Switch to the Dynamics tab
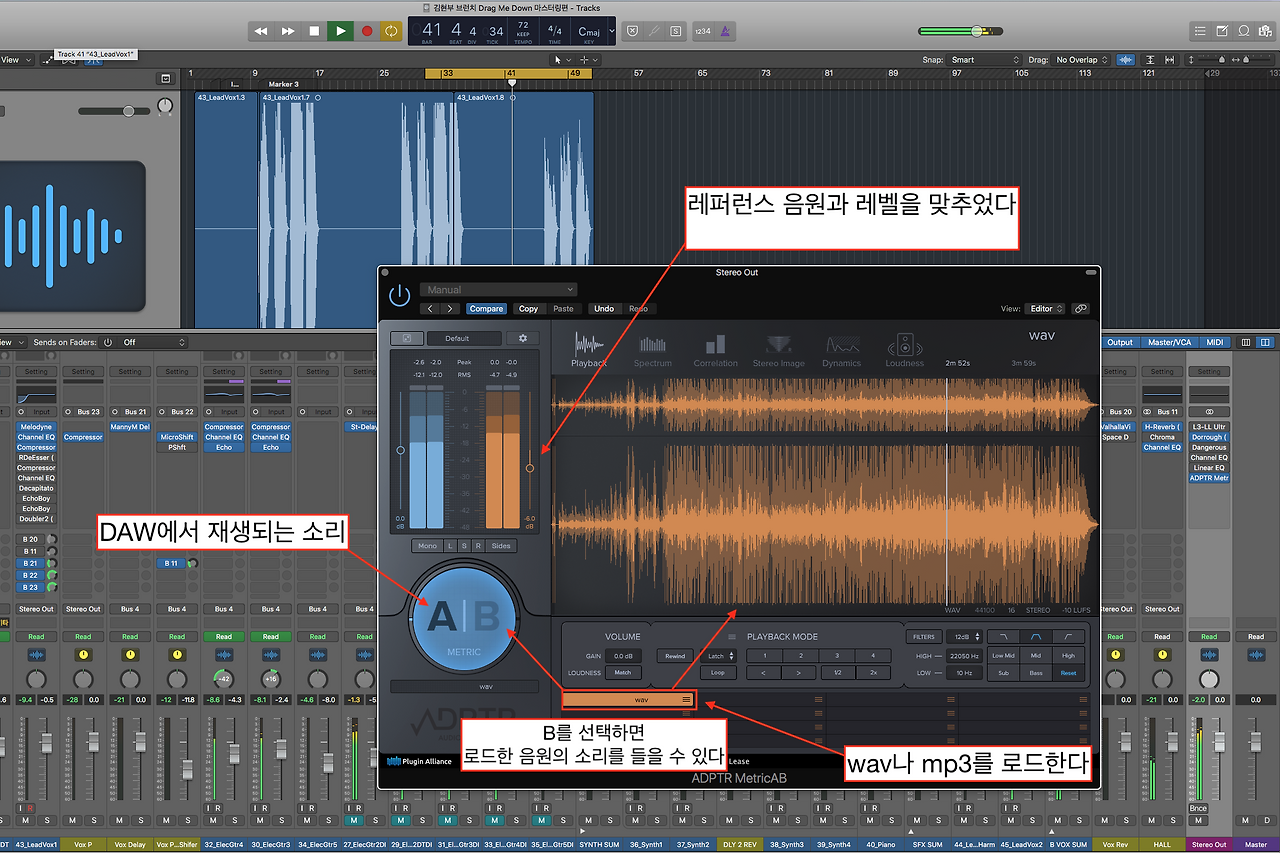This screenshot has width=1280, height=853. (842, 350)
